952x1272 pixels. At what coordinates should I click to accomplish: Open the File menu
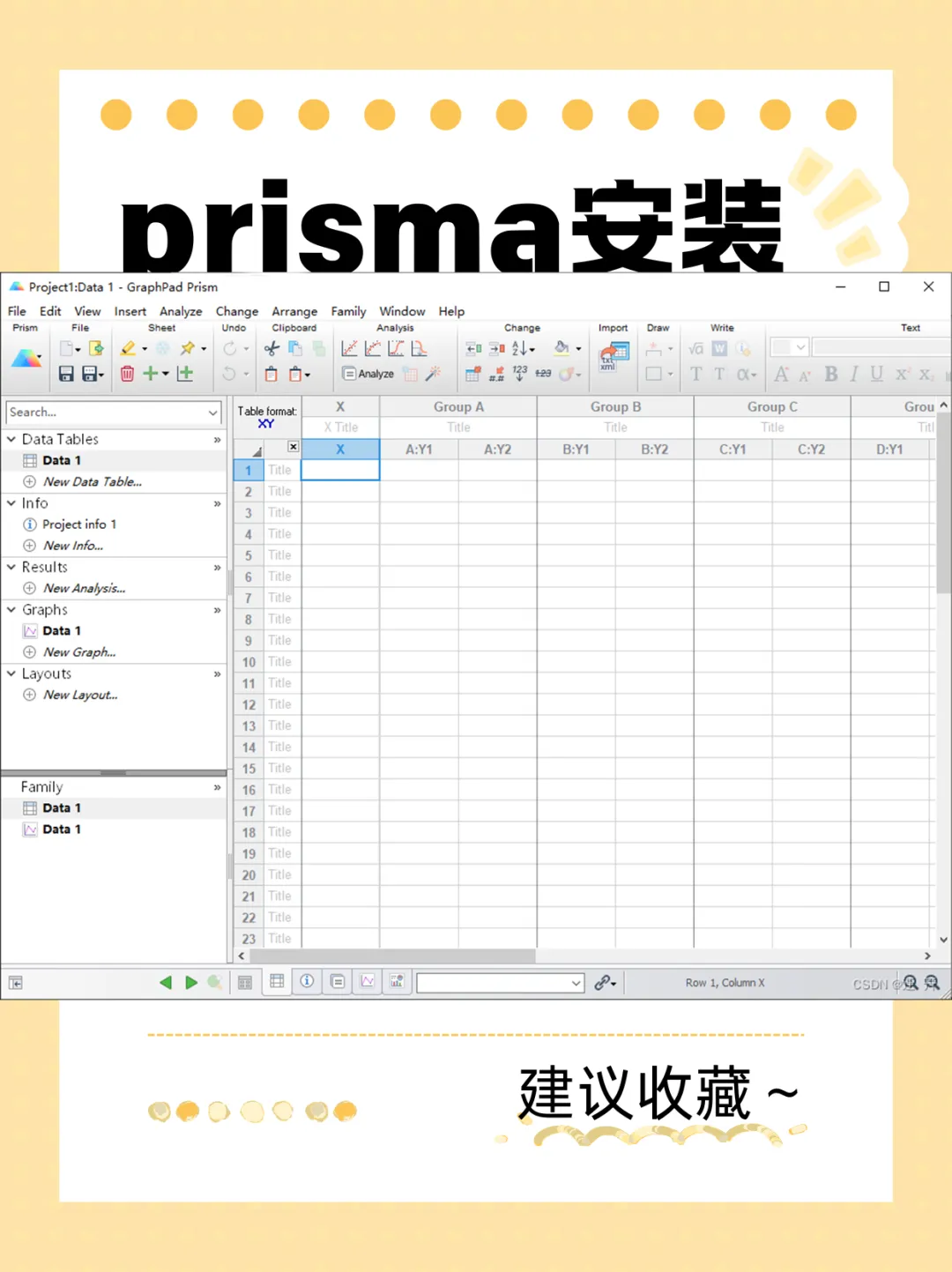[17, 311]
